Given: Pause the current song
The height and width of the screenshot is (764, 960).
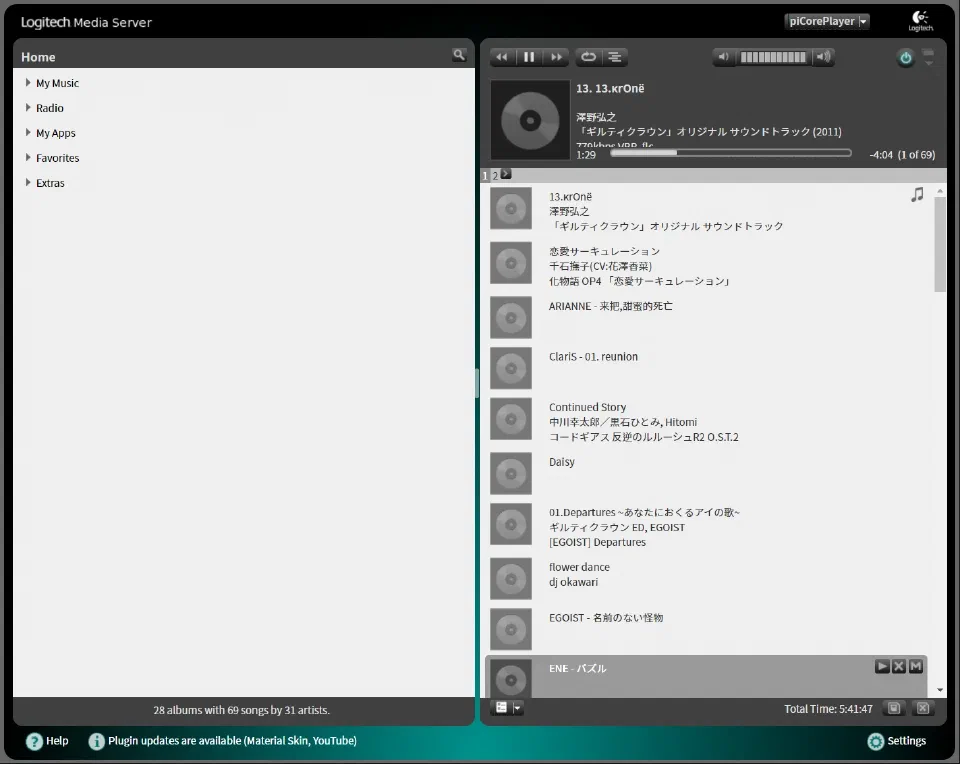Looking at the screenshot, I should [529, 57].
